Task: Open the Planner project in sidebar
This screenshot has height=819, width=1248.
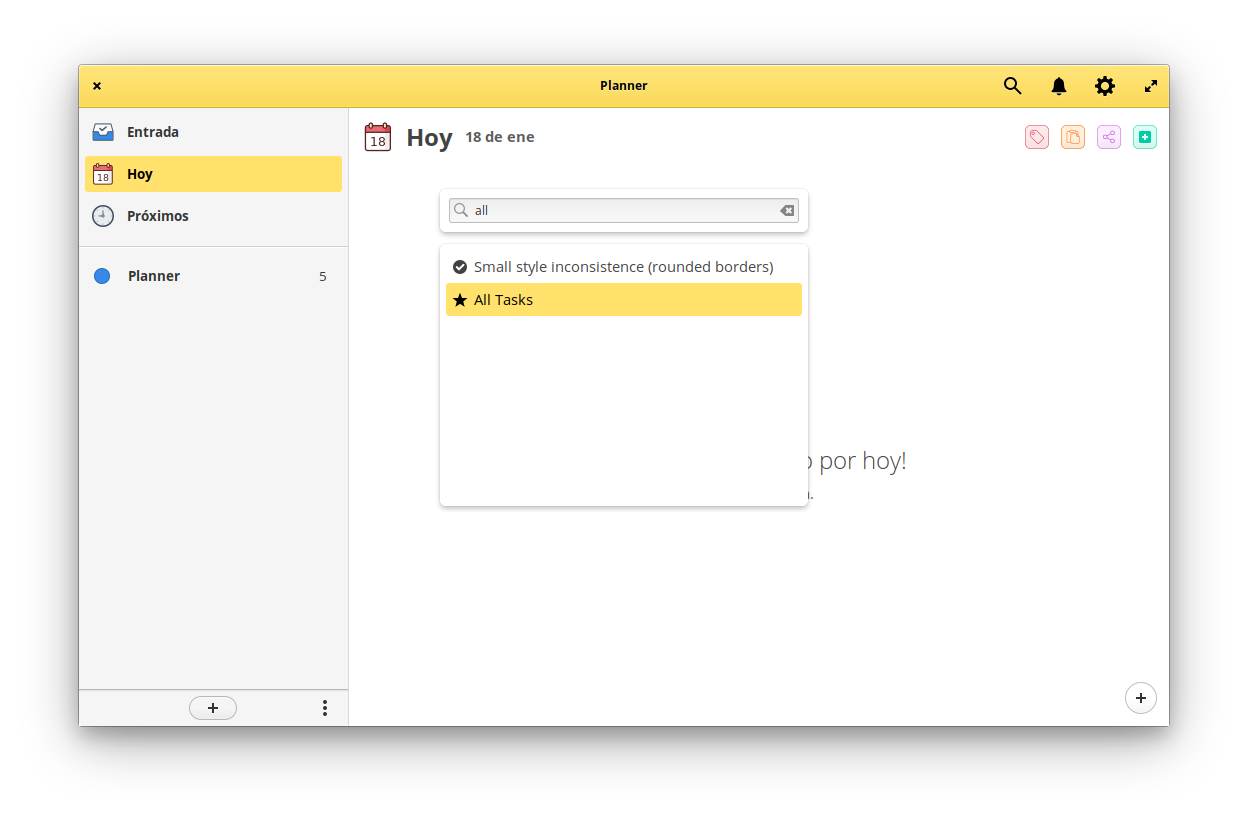Action: [x=213, y=276]
